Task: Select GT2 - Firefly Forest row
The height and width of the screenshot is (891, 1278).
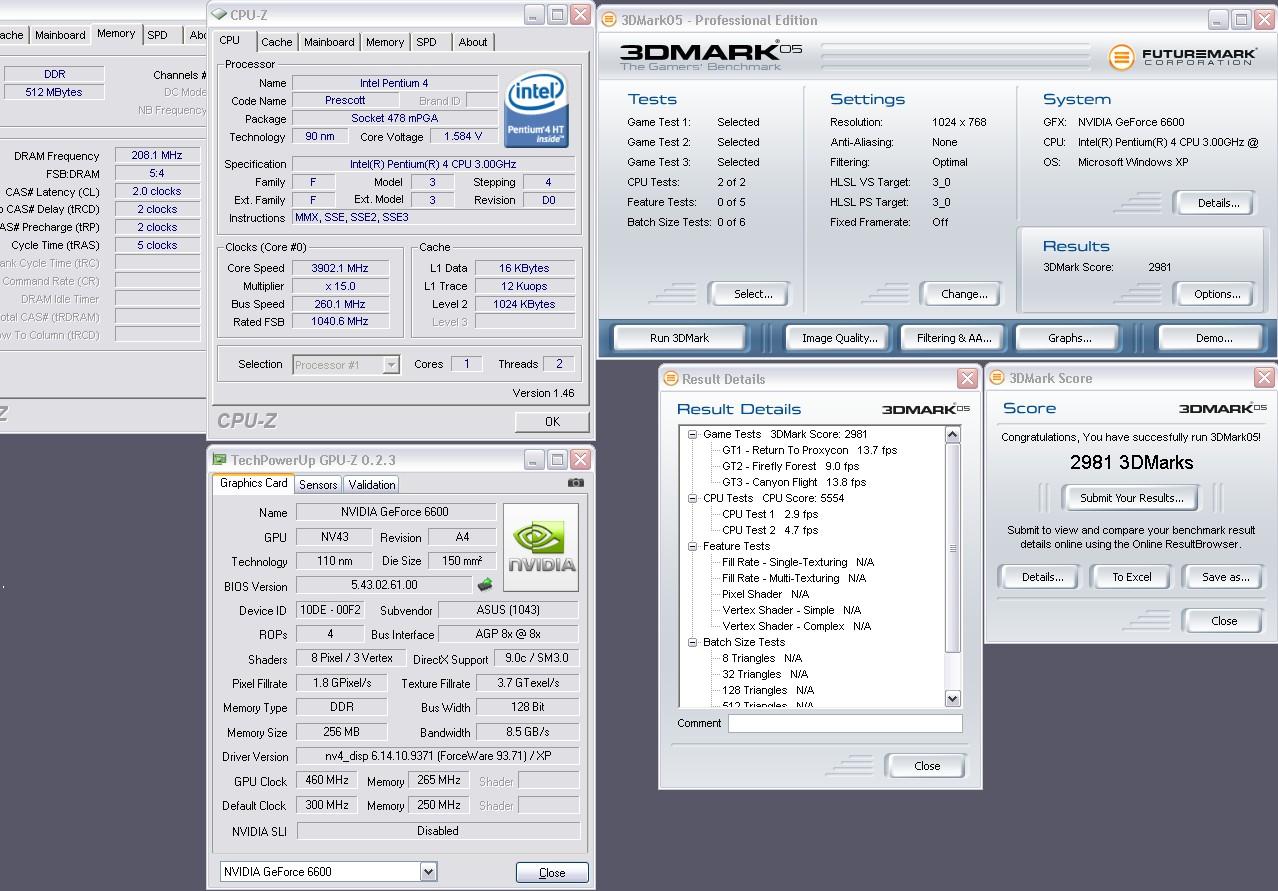Action: pos(791,466)
